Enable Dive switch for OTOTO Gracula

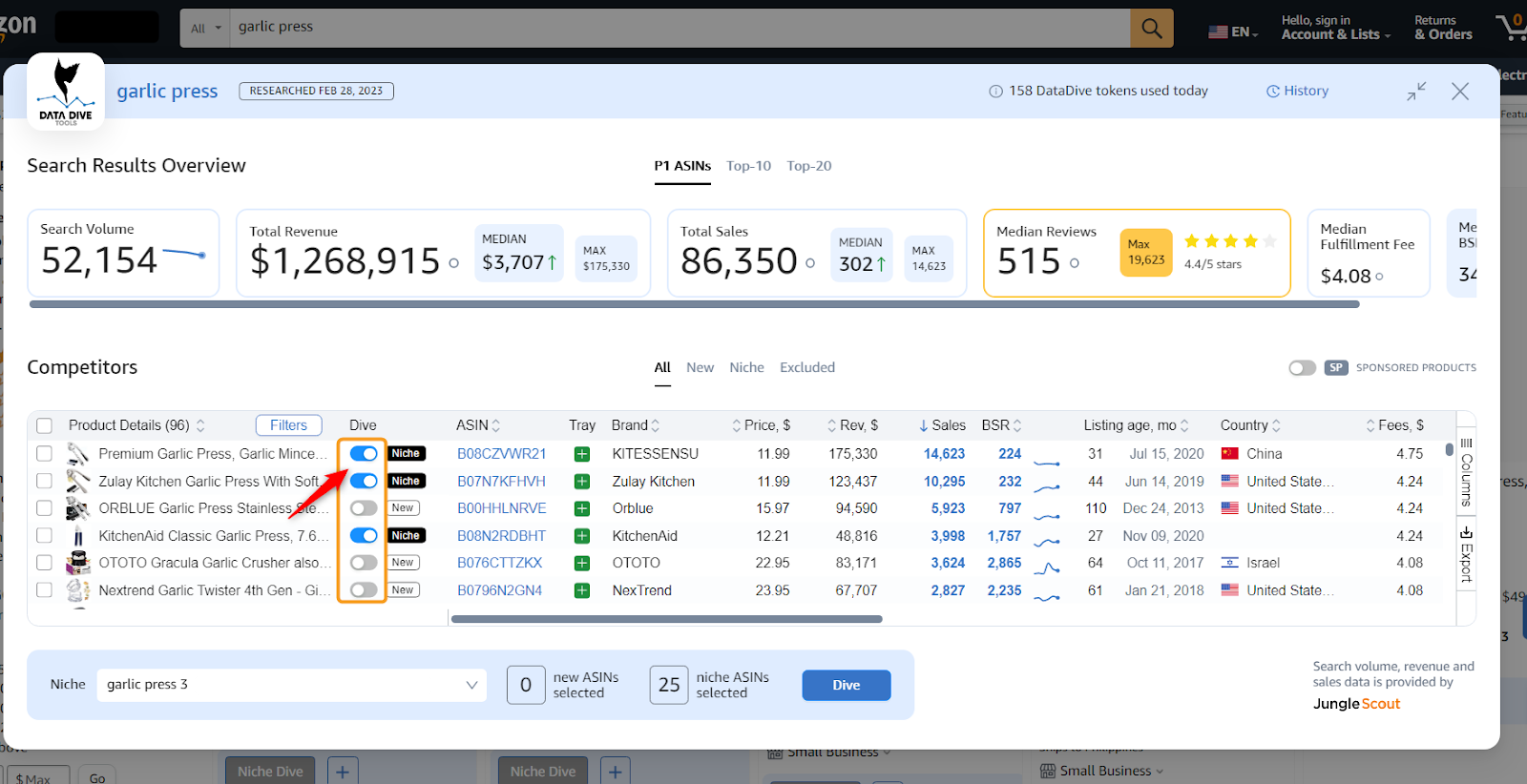tap(364, 563)
